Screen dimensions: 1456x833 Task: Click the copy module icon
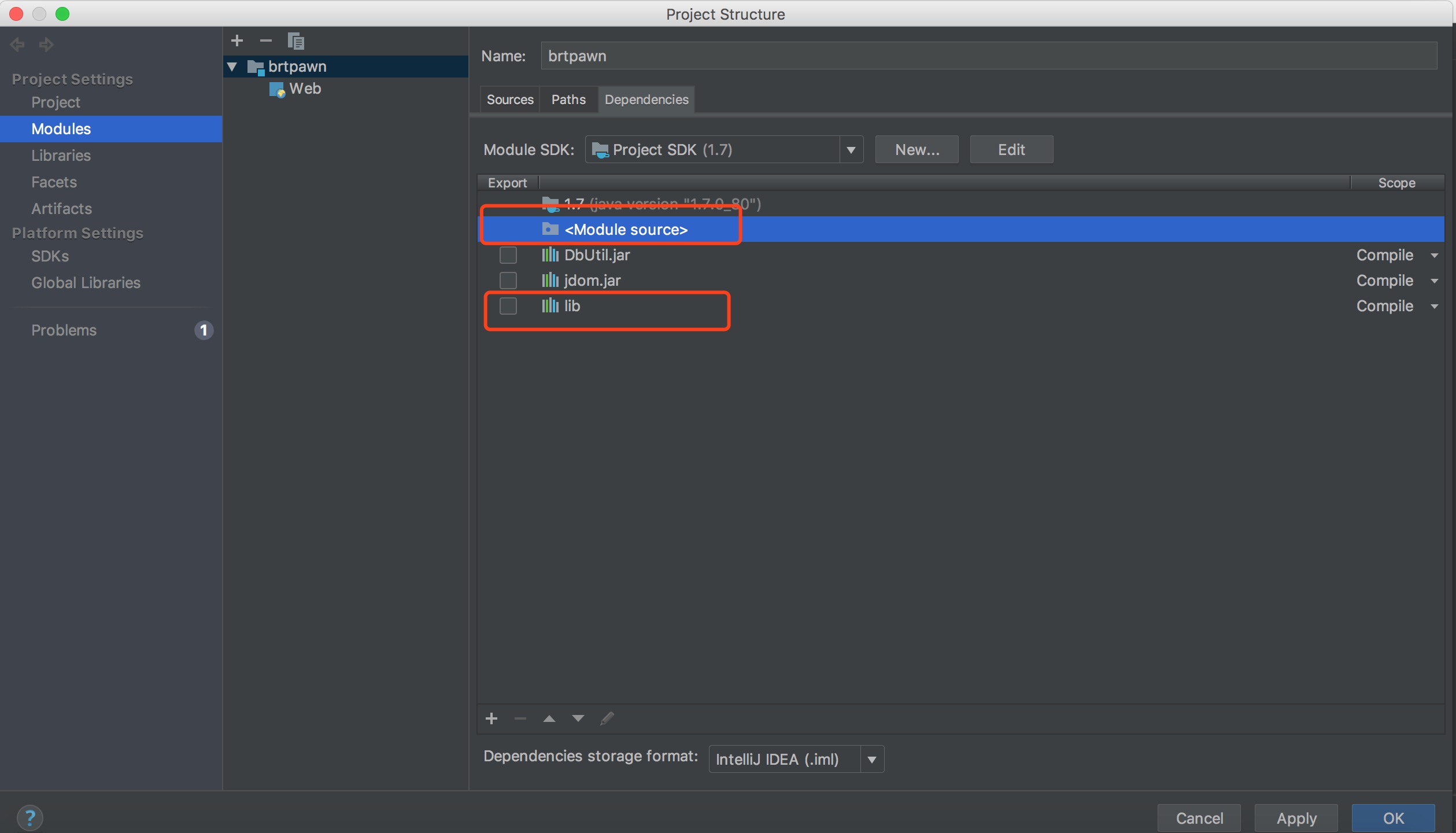pyautogui.click(x=296, y=41)
